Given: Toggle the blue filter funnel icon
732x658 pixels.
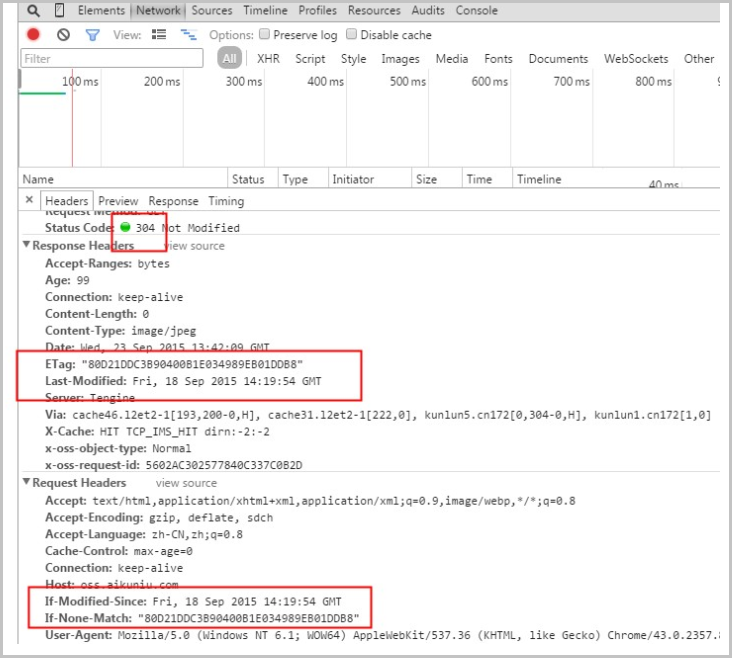Looking at the screenshot, I should point(92,35).
